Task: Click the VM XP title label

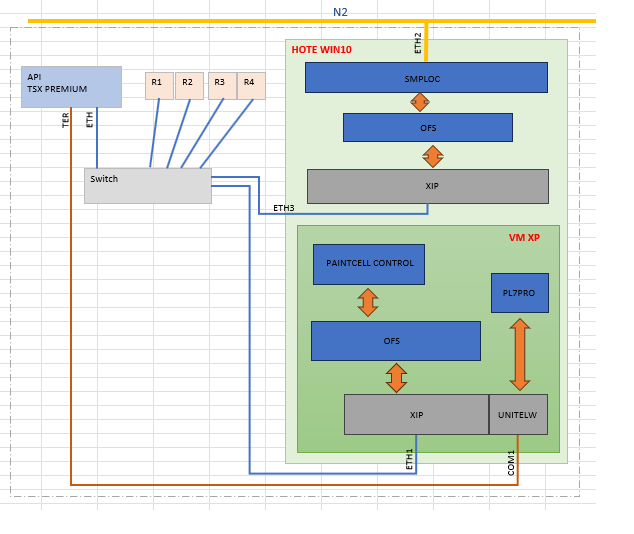Action: pos(524,237)
